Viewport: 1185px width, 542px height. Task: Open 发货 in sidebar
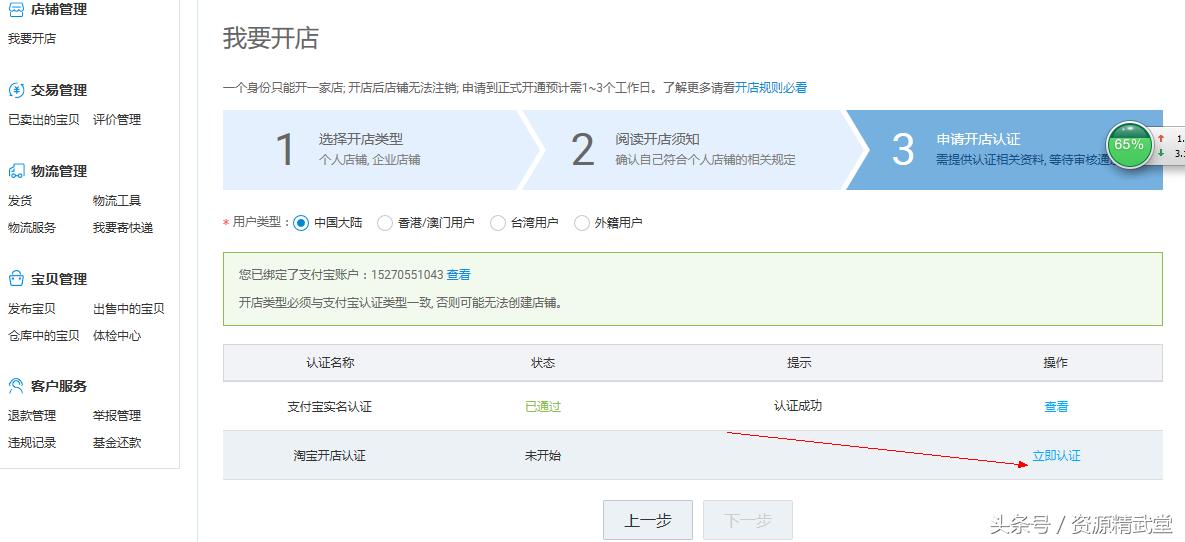click(20, 200)
